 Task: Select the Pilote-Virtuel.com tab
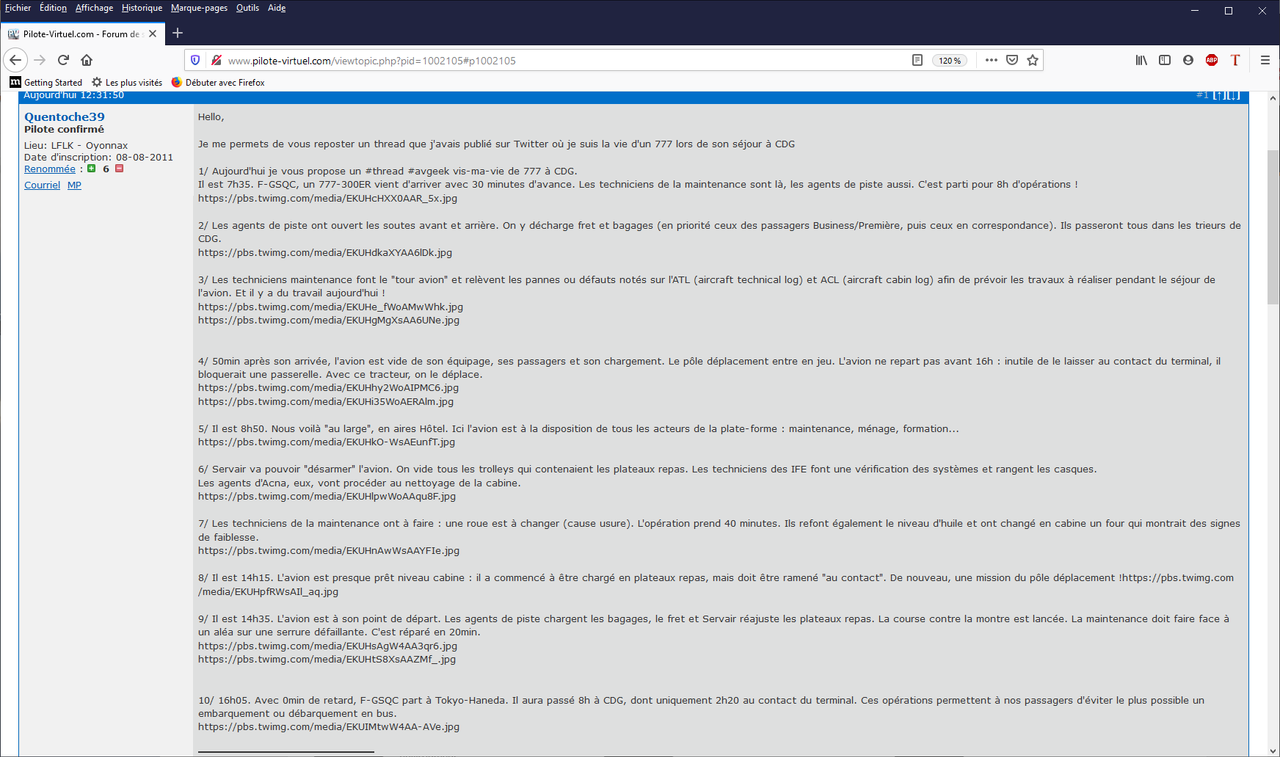(84, 33)
